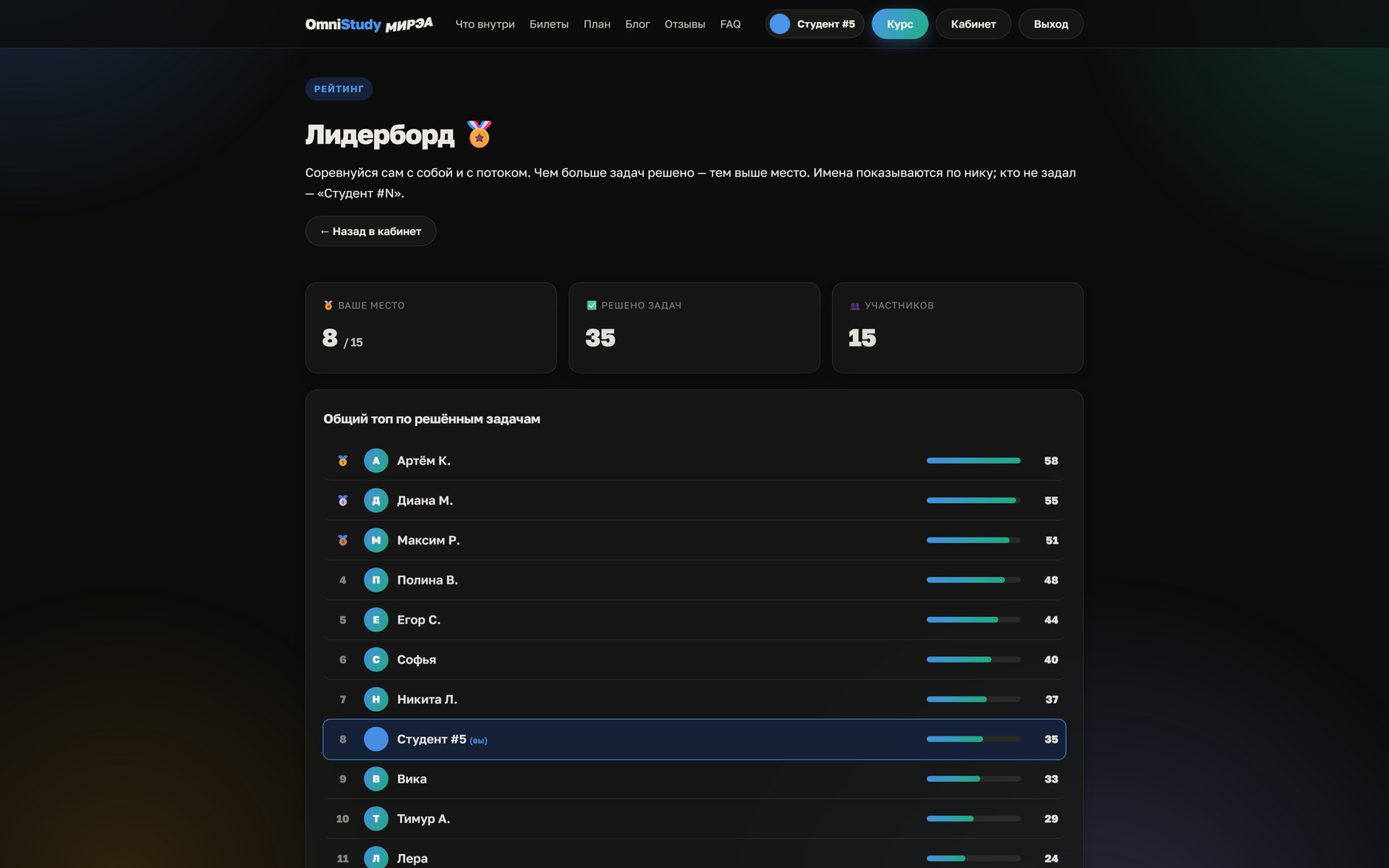Image resolution: width=1389 pixels, height=868 pixels.
Task: Open the Билеты menu item
Action: tap(549, 24)
